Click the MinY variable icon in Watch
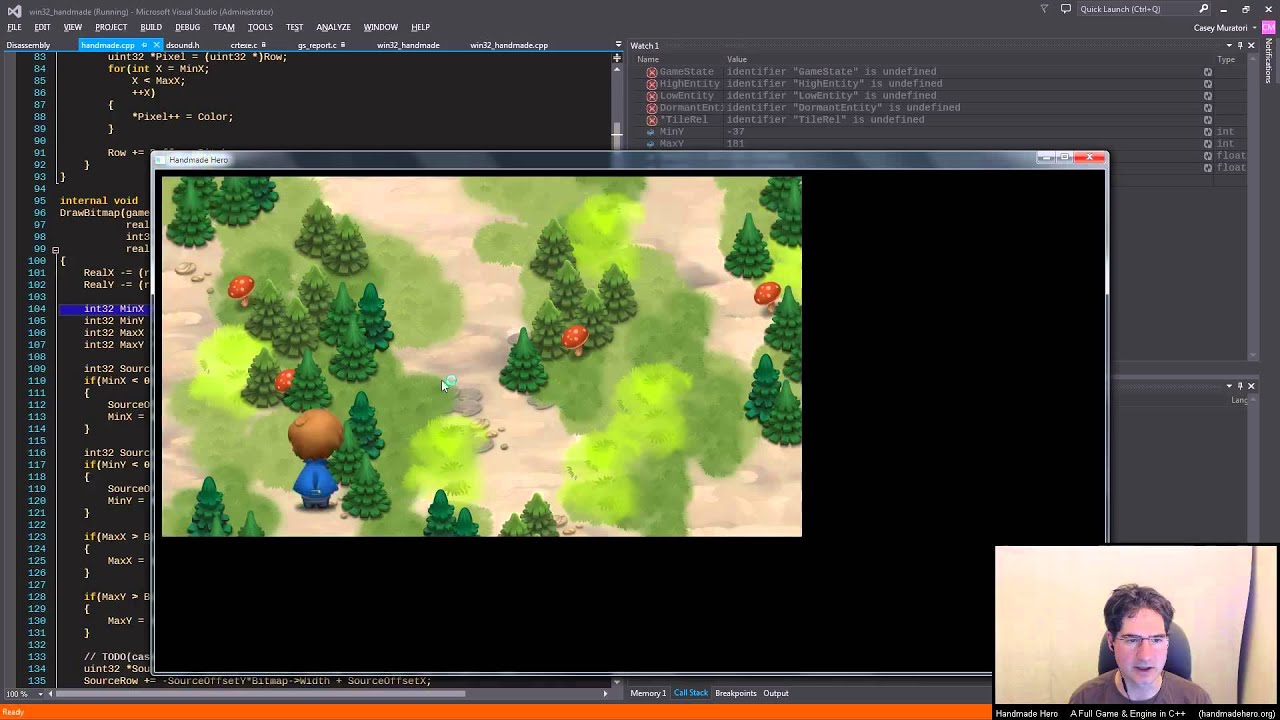This screenshot has width=1280, height=720. tap(651, 132)
